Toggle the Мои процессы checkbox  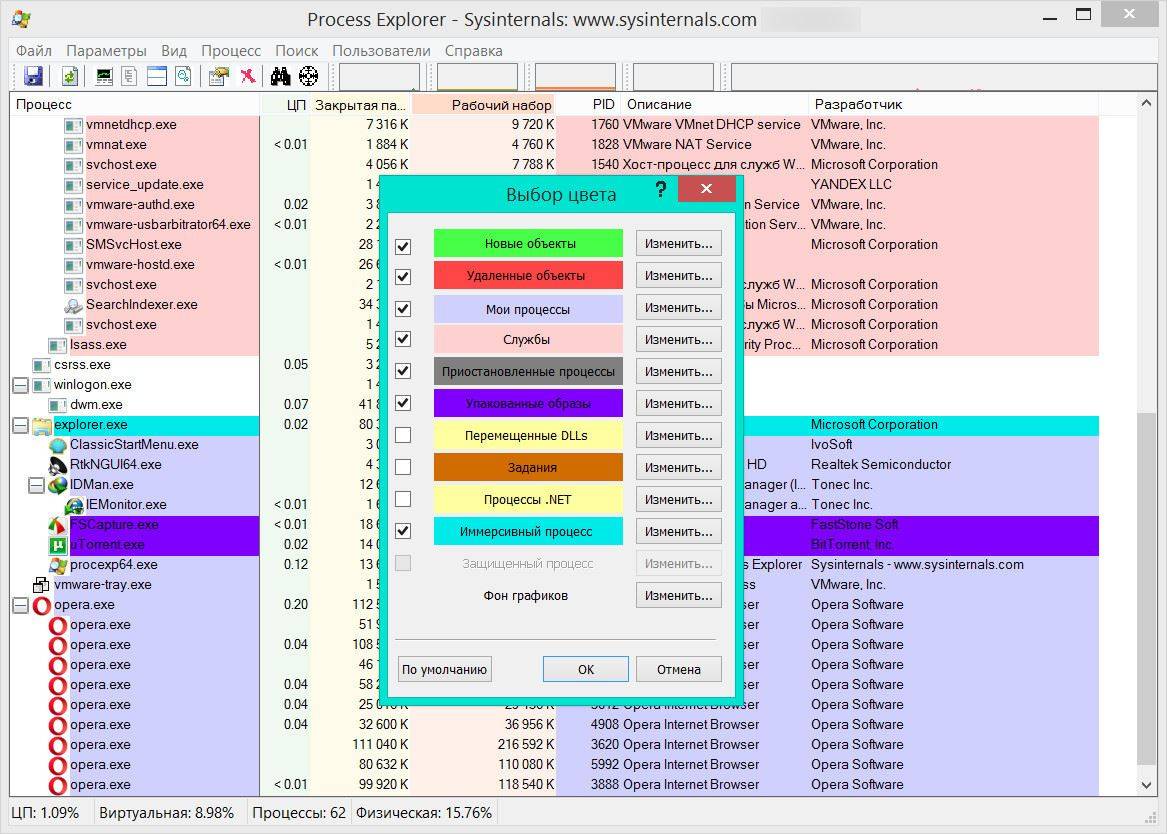coord(403,309)
